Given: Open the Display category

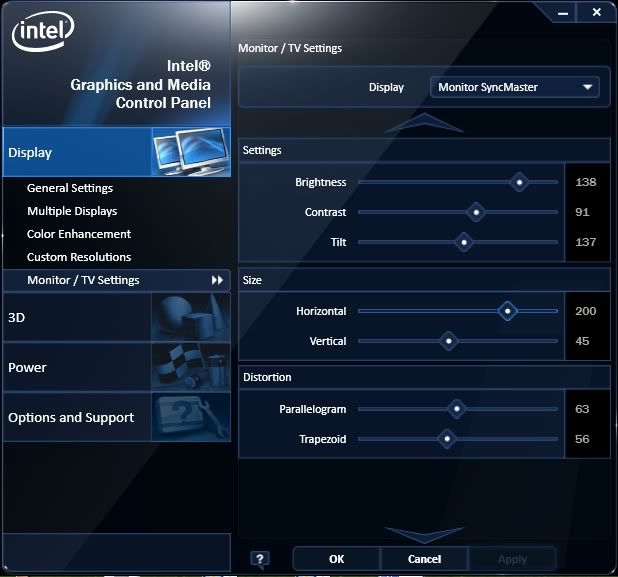Looking at the screenshot, I should tap(116, 152).
